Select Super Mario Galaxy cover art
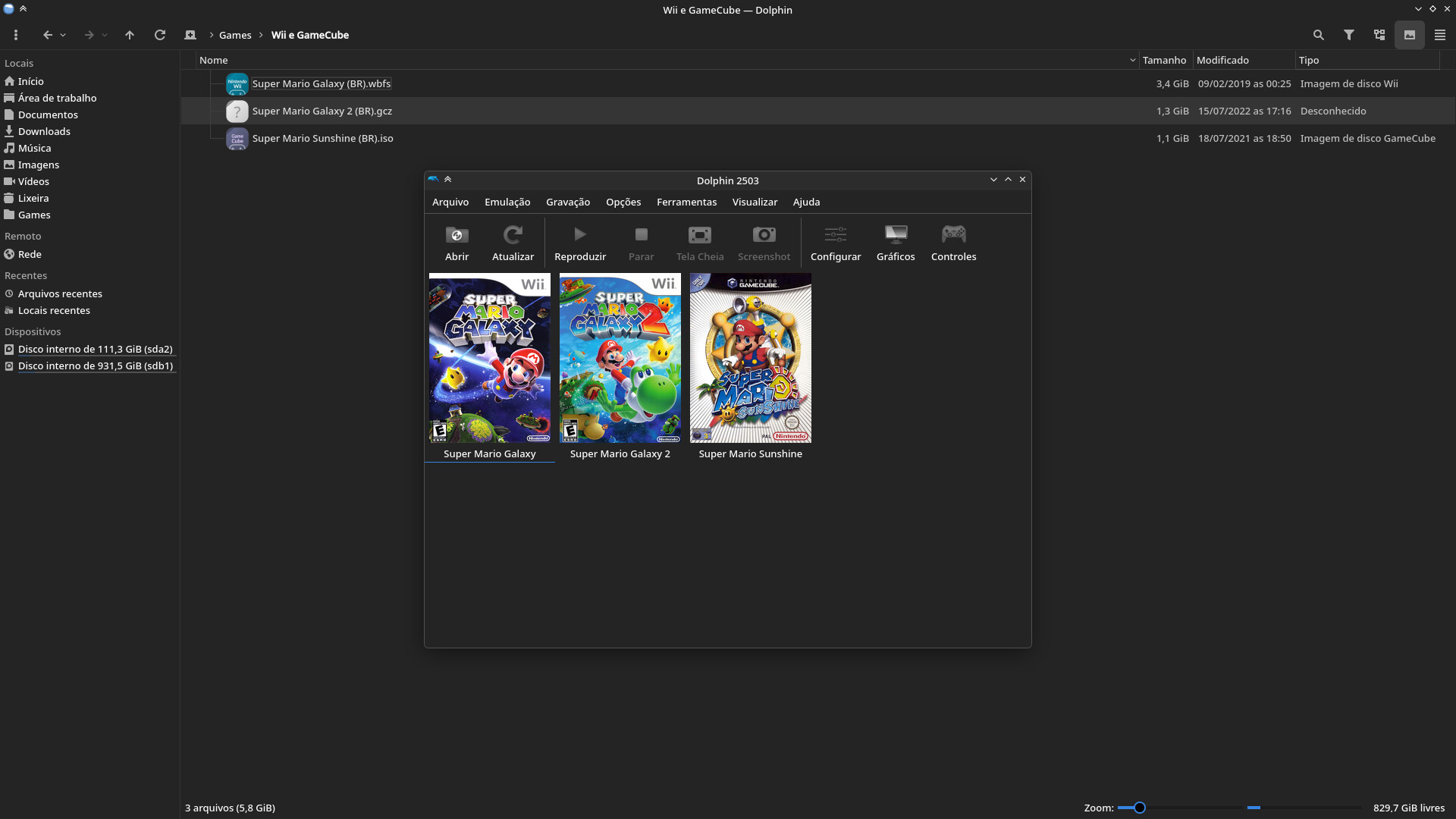1456x819 pixels. click(x=490, y=358)
